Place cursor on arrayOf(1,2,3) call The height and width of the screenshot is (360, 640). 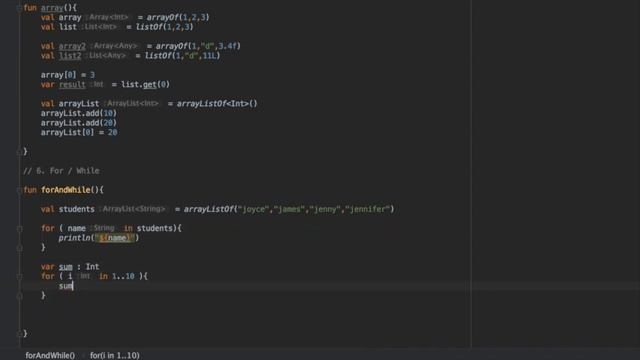coord(178,18)
